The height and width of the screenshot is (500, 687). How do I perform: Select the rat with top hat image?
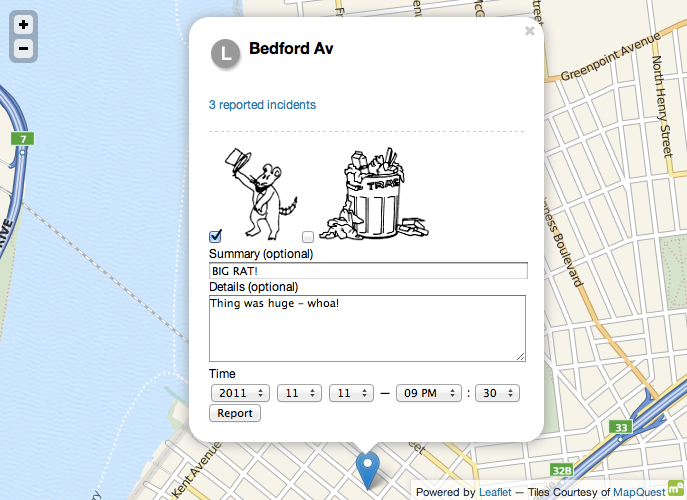click(x=261, y=193)
